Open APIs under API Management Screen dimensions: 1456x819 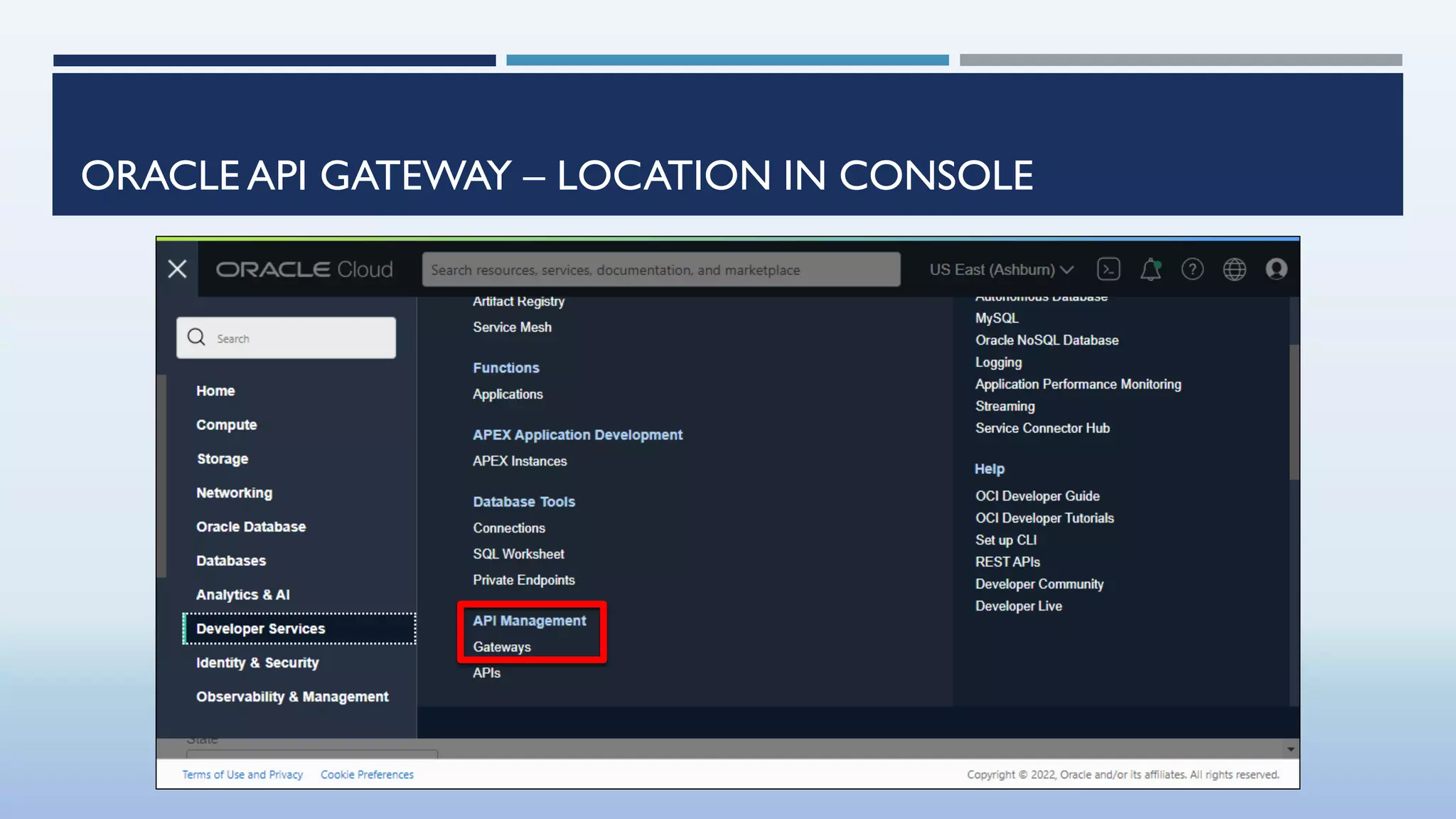point(486,673)
